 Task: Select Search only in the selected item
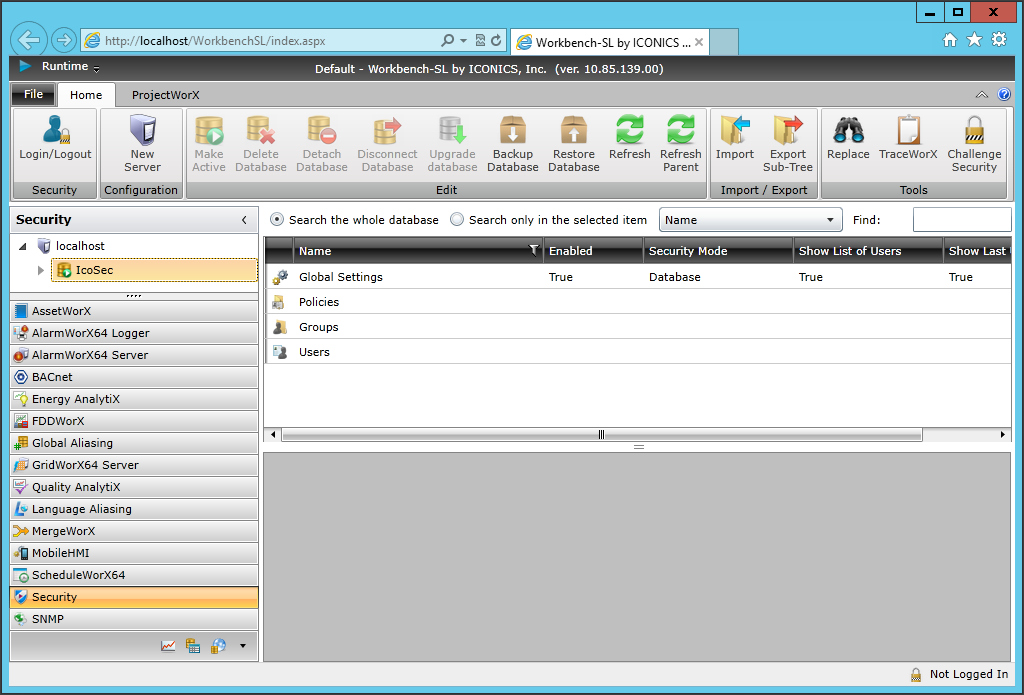click(457, 220)
